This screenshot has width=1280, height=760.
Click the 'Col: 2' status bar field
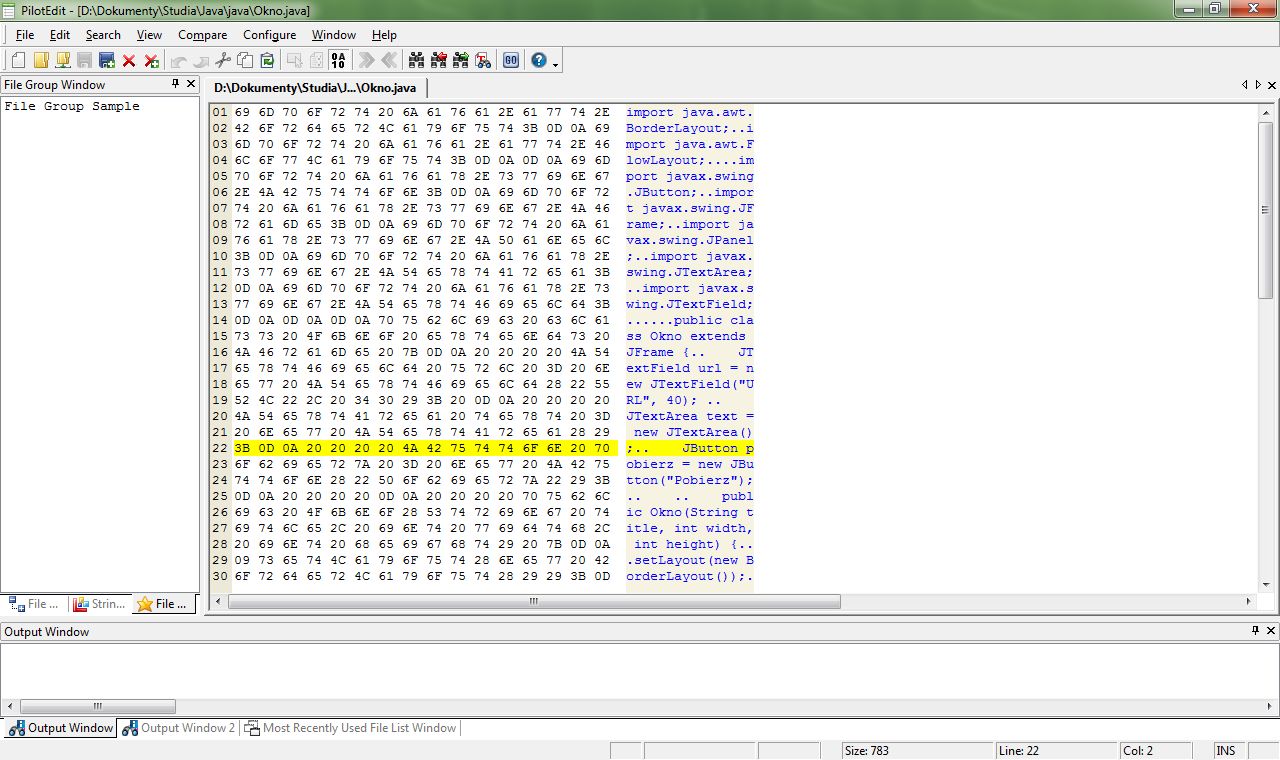point(1155,750)
